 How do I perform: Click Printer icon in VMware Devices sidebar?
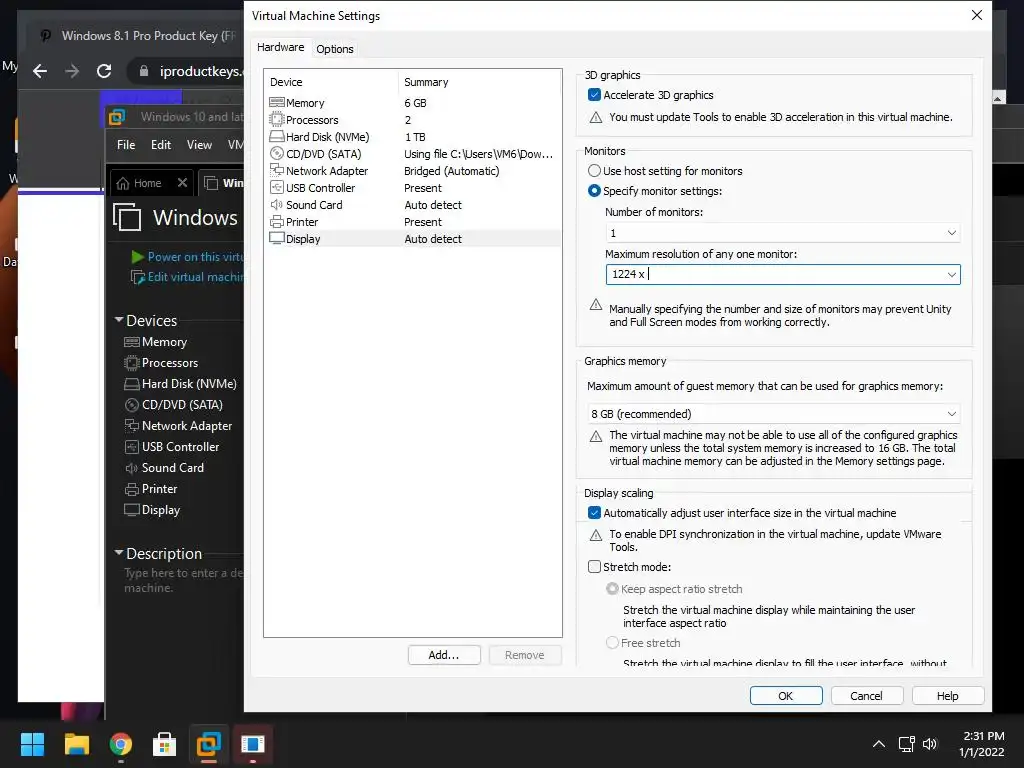pyautogui.click(x=132, y=489)
